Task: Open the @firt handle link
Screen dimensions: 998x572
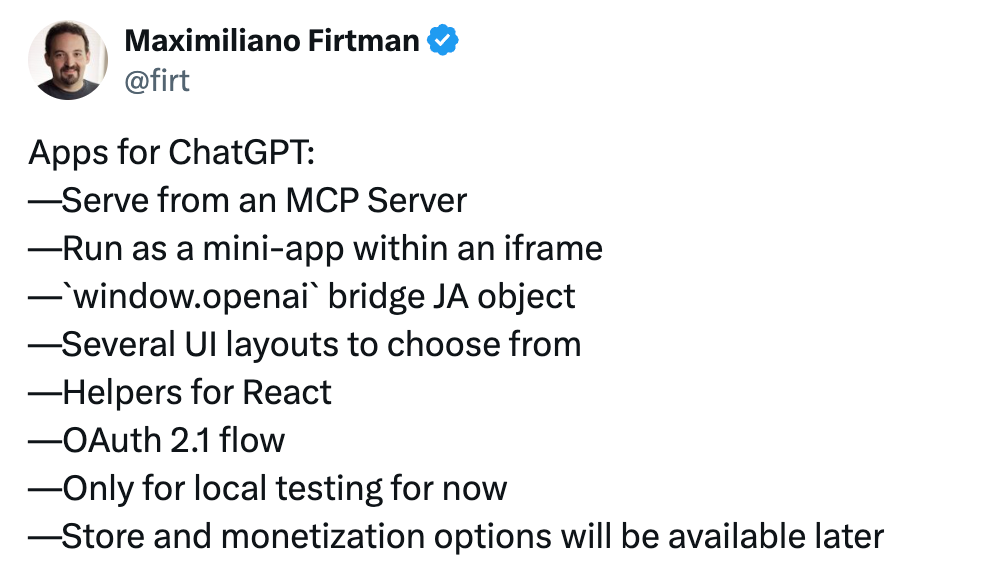Action: [x=156, y=80]
